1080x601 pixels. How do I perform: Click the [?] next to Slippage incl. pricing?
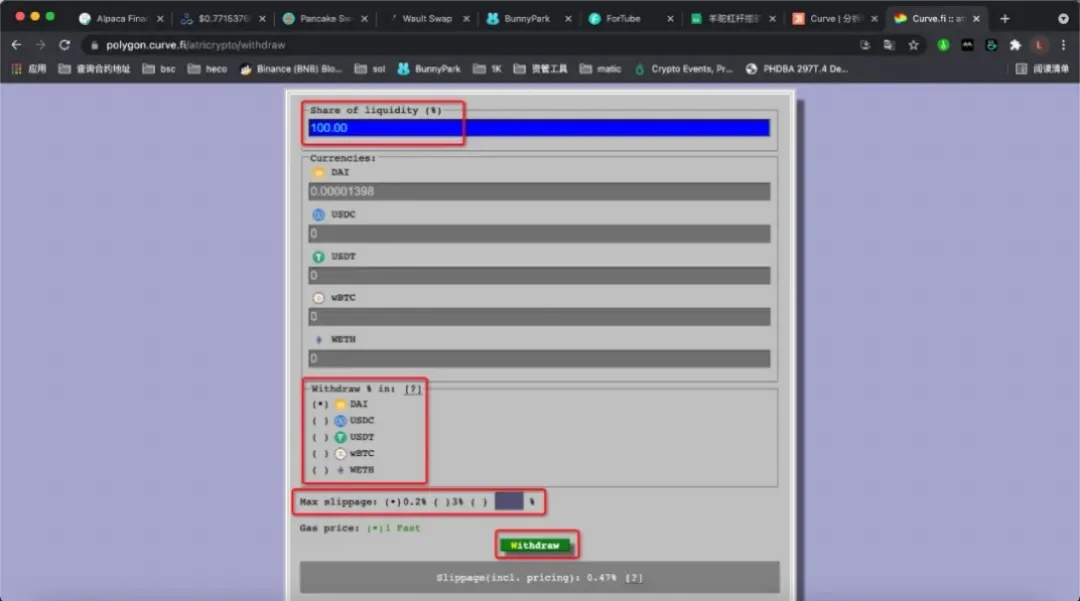(635, 578)
